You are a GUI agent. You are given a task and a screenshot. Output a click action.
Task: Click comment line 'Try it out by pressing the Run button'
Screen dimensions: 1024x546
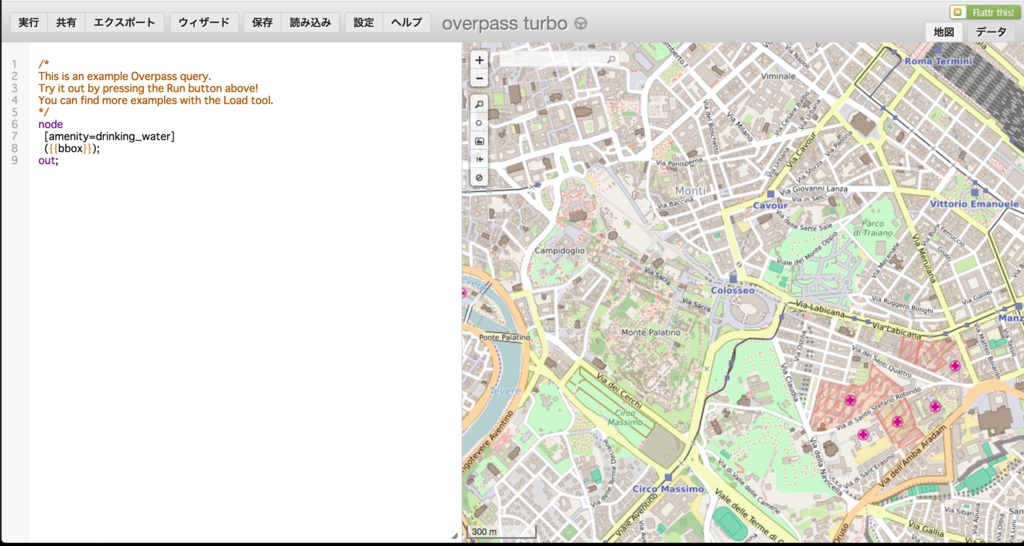(x=148, y=88)
